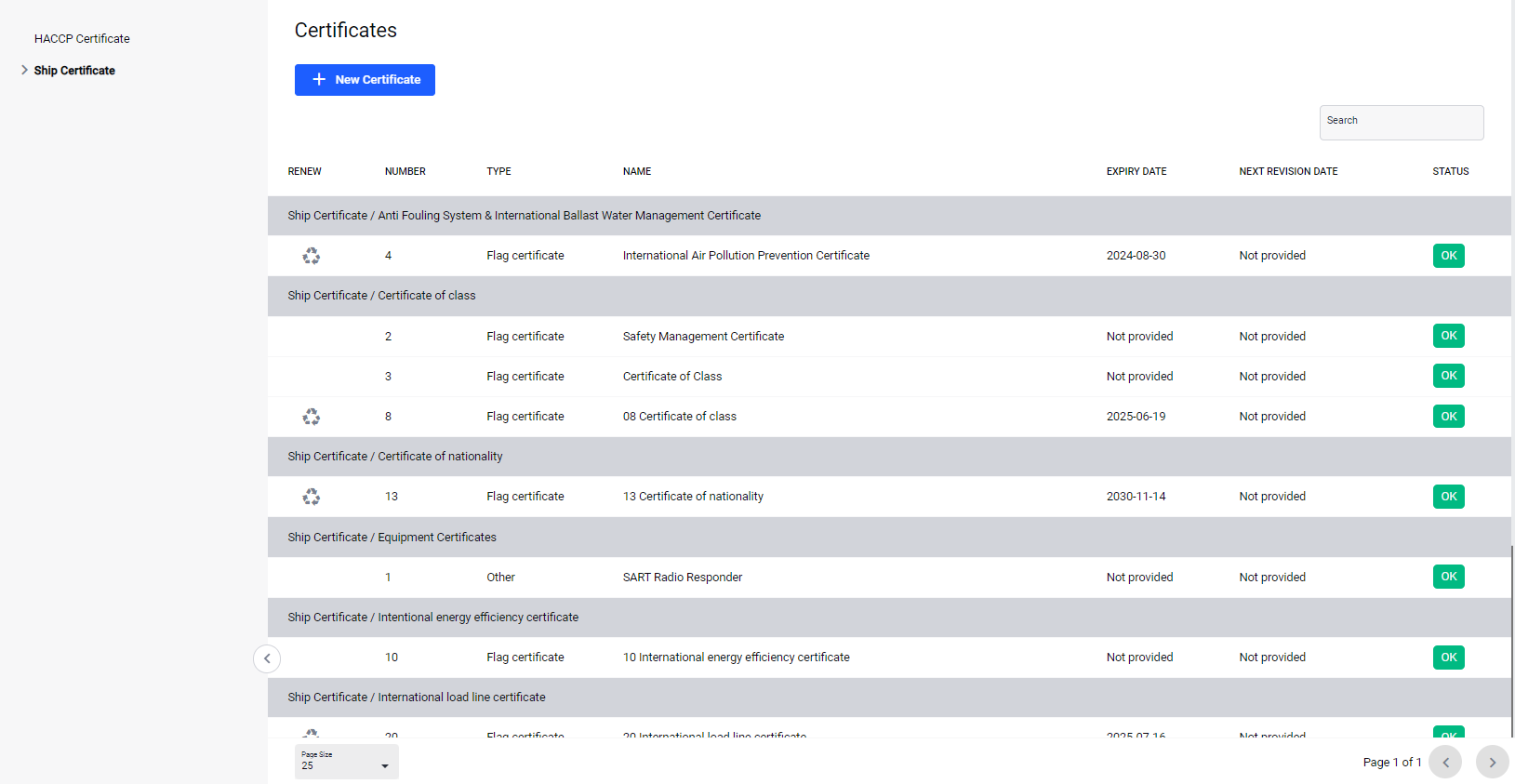
Task: Click the Equipment Certificates group header
Action: (392, 538)
